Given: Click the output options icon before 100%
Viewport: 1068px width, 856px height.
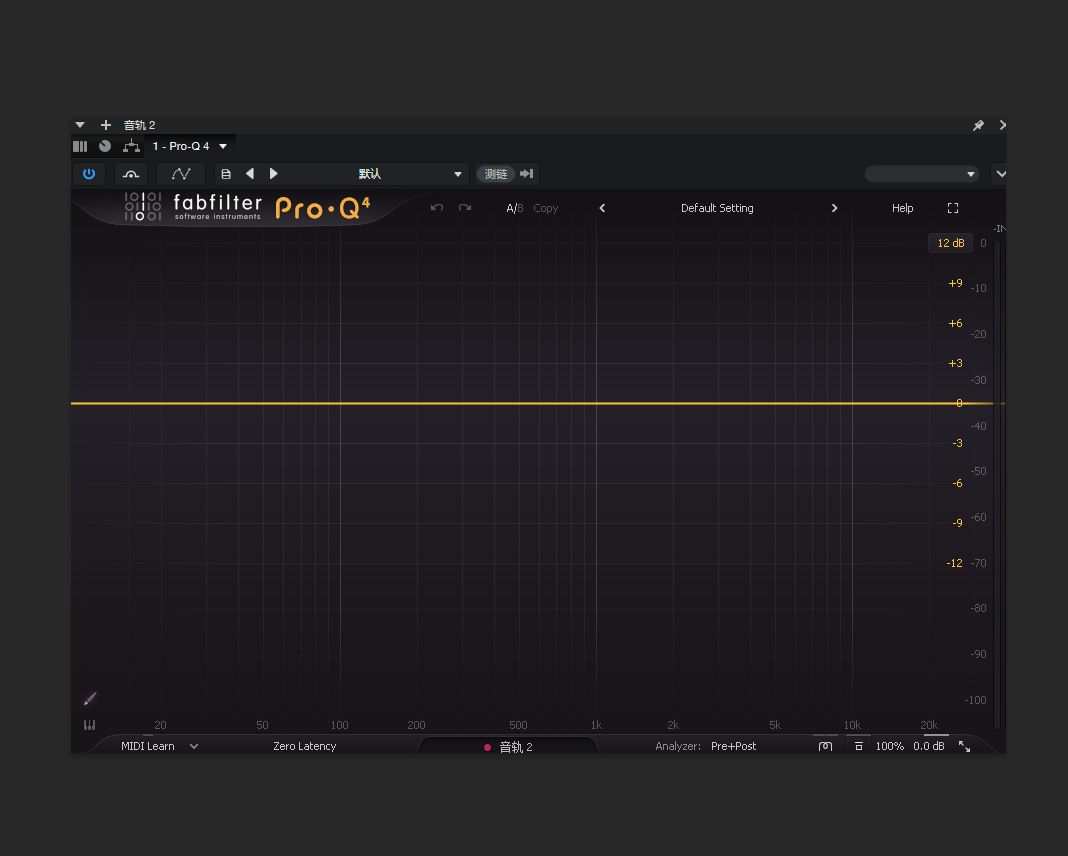Looking at the screenshot, I should [858, 746].
